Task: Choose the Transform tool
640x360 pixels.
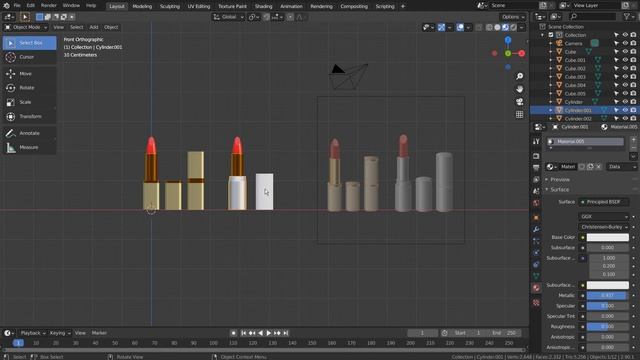Action: click(29, 116)
